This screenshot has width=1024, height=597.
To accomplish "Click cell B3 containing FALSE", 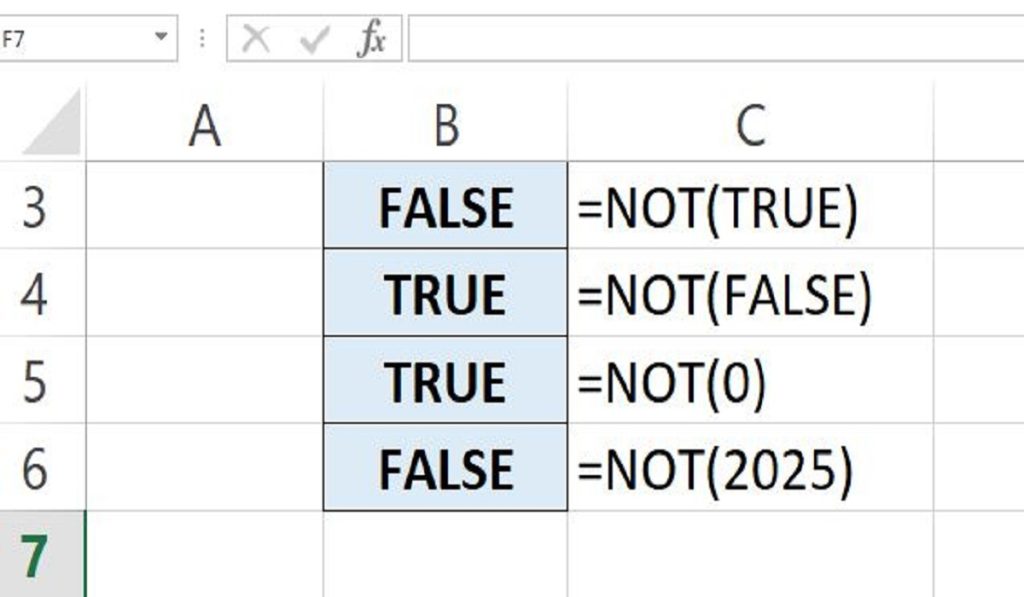I will [x=445, y=207].
